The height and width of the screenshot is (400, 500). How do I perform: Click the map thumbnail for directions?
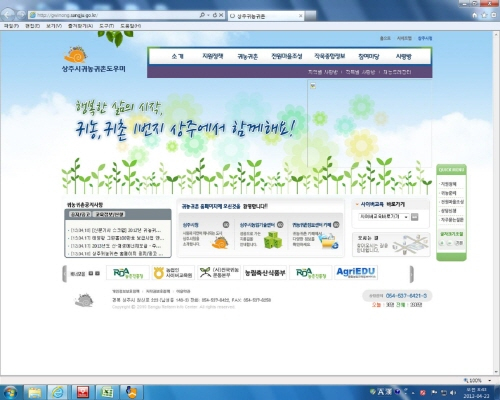pos(410,244)
